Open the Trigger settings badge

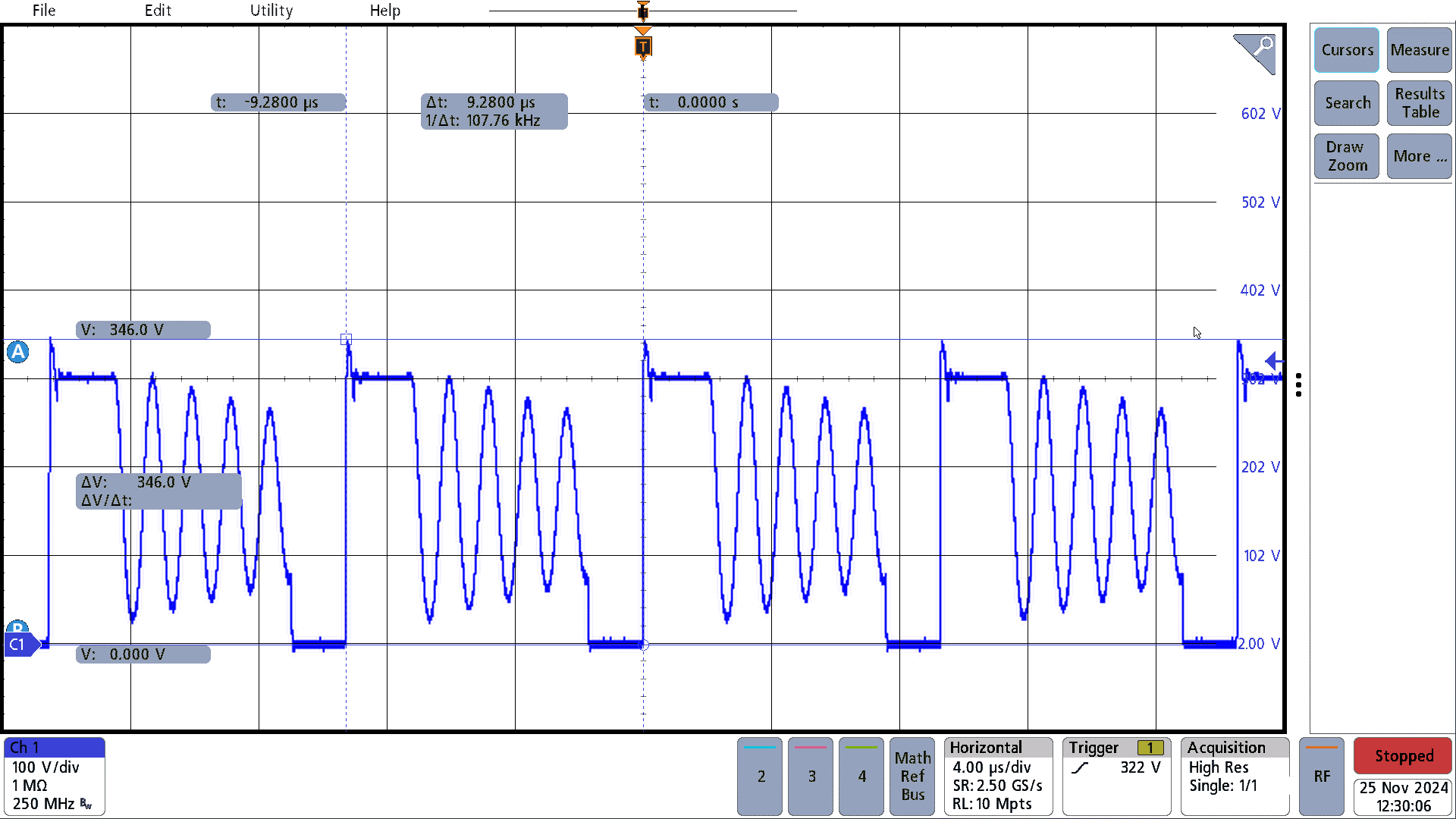click(x=1117, y=777)
